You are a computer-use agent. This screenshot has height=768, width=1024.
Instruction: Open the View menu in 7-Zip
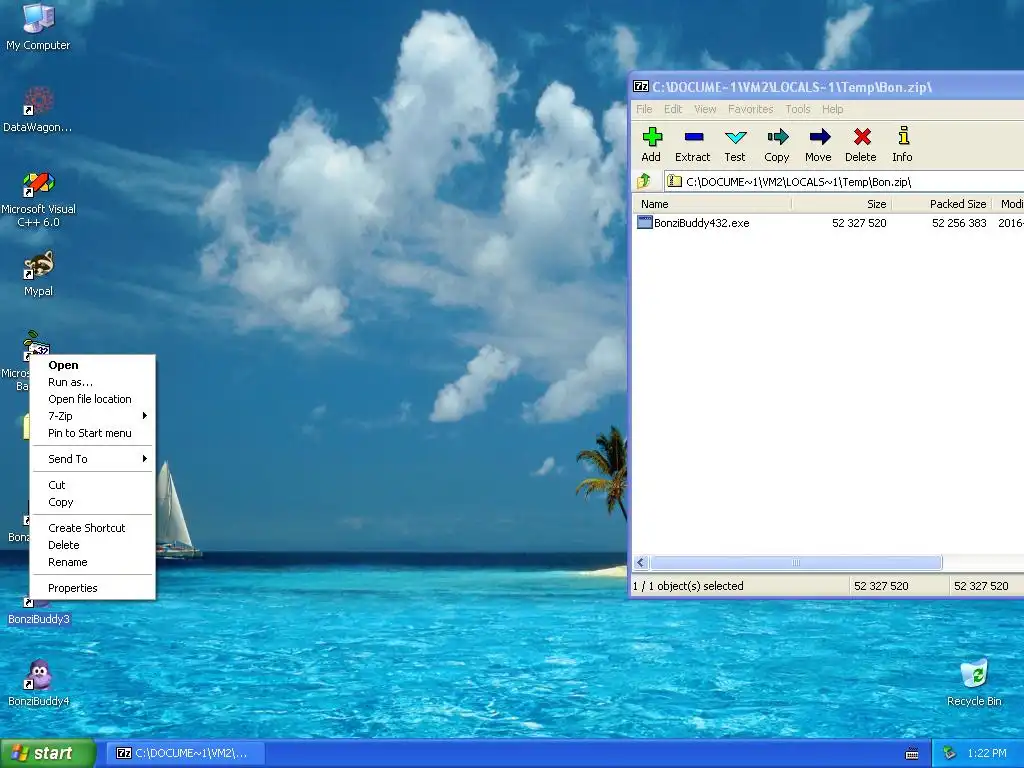[x=705, y=109]
